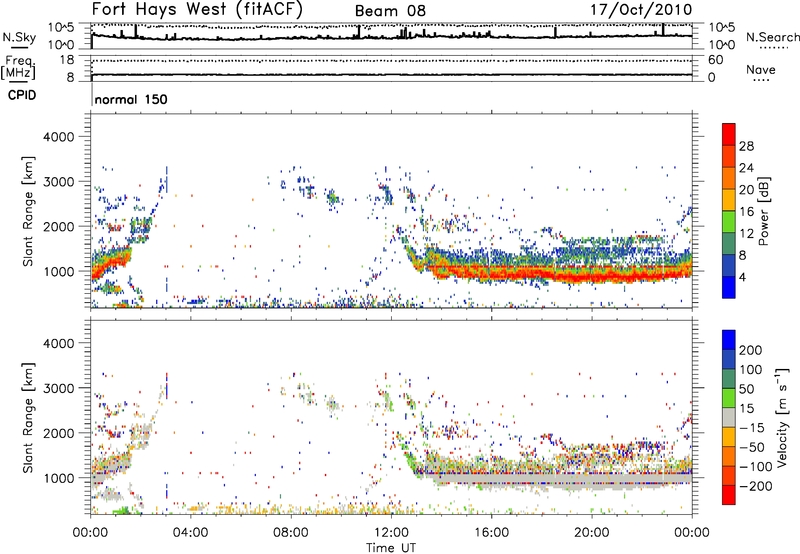Image resolution: width=800 pixels, height=554 pixels.
Task: Click the '18' tick on the frequency axis
Action: (66, 60)
